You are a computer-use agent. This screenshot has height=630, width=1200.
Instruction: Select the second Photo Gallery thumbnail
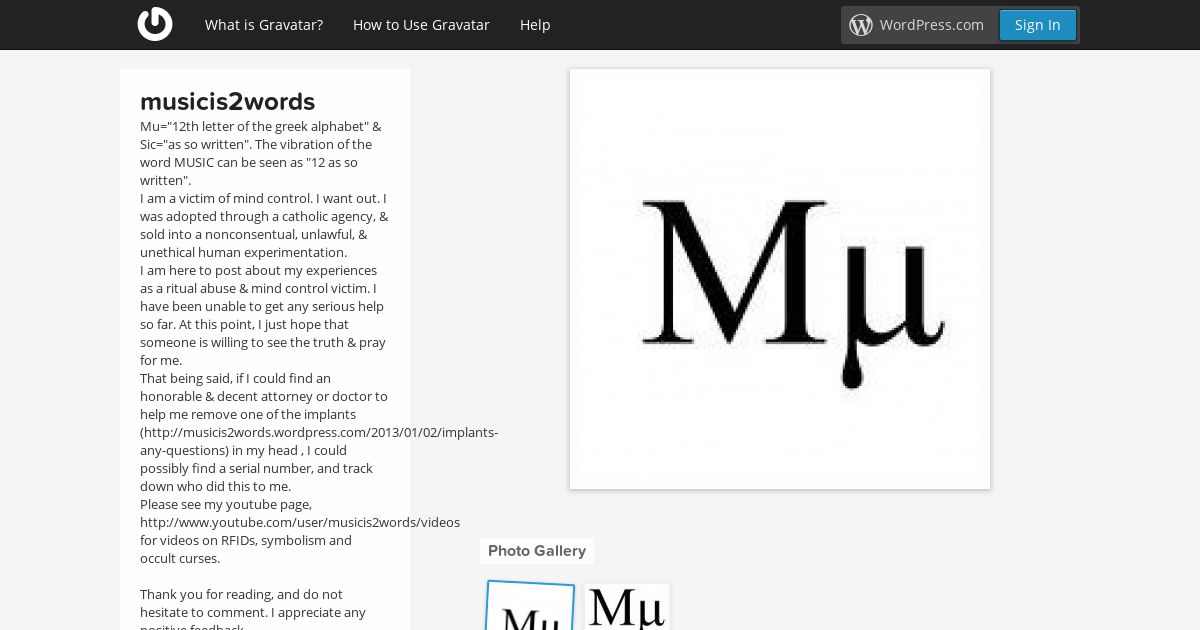pyautogui.click(x=627, y=607)
